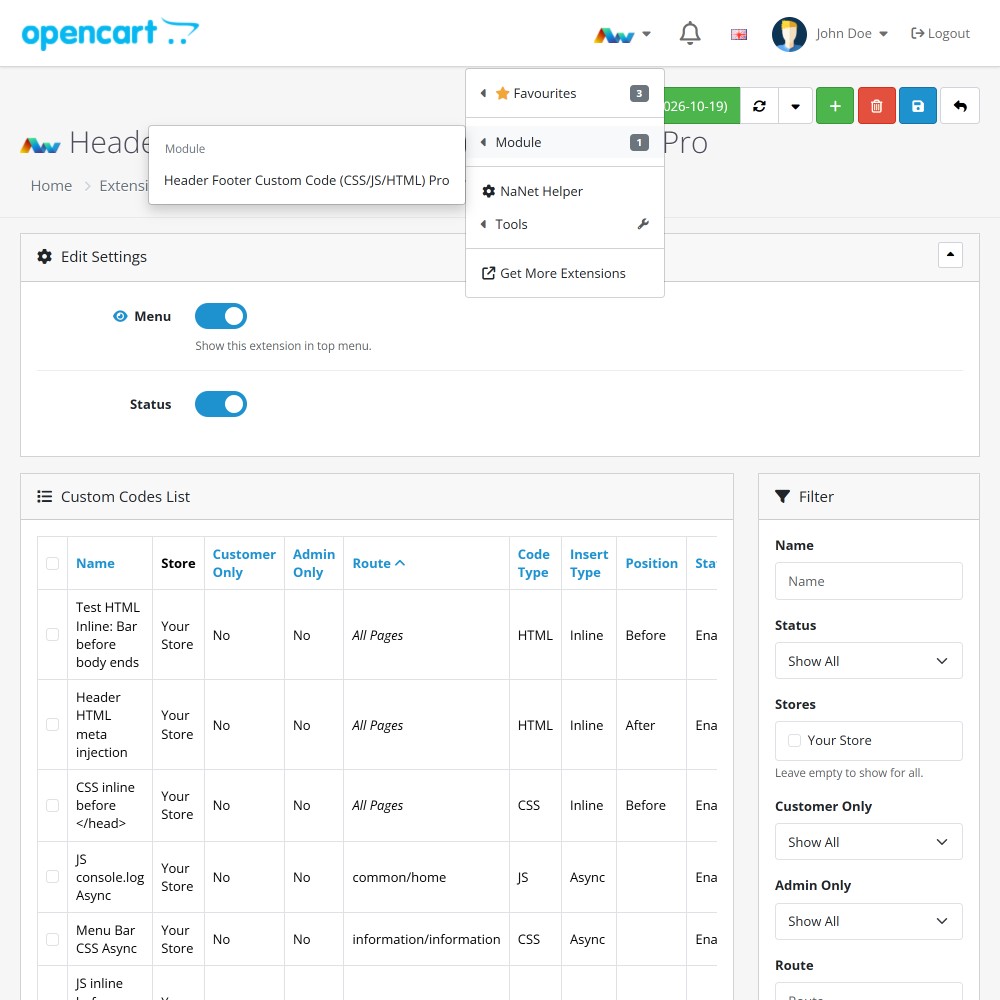Screen dimensions: 1000x1000
Task: Sort by the Insert Type column
Action: (589, 563)
